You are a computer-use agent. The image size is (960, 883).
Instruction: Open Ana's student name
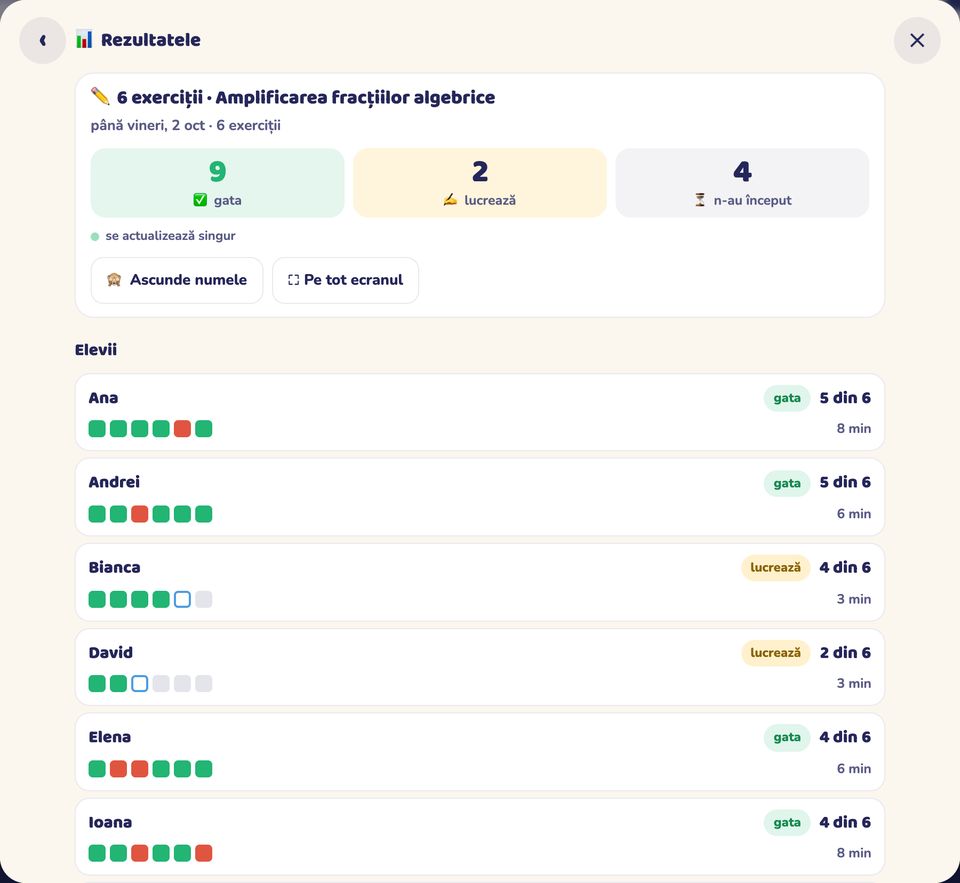point(103,398)
